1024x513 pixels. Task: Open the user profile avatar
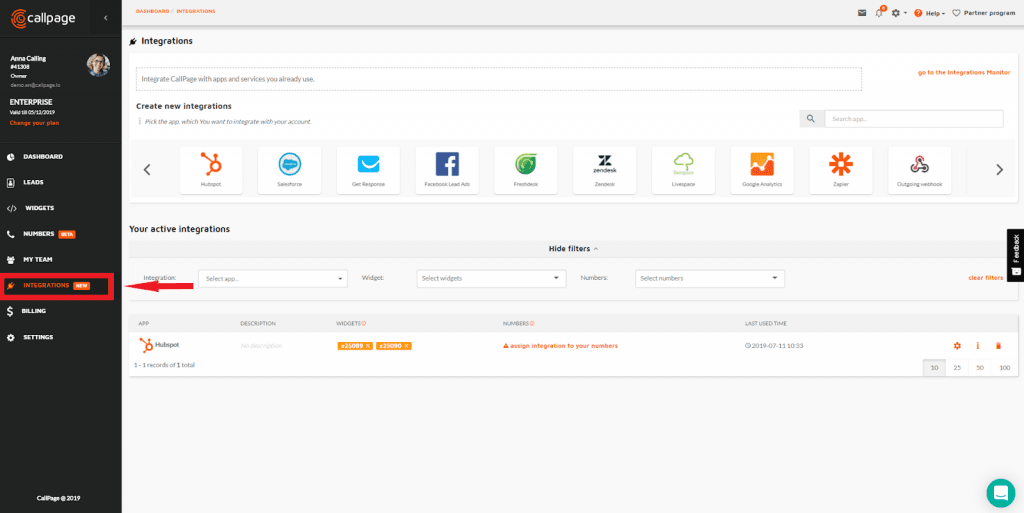[x=98, y=65]
